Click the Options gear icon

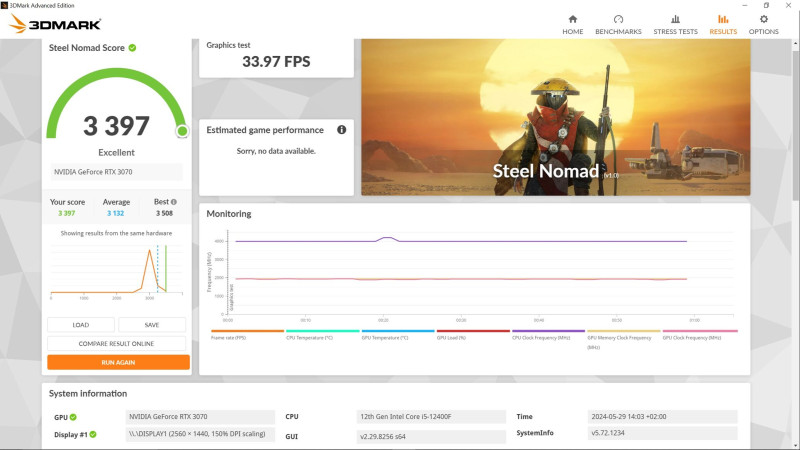tap(763, 19)
